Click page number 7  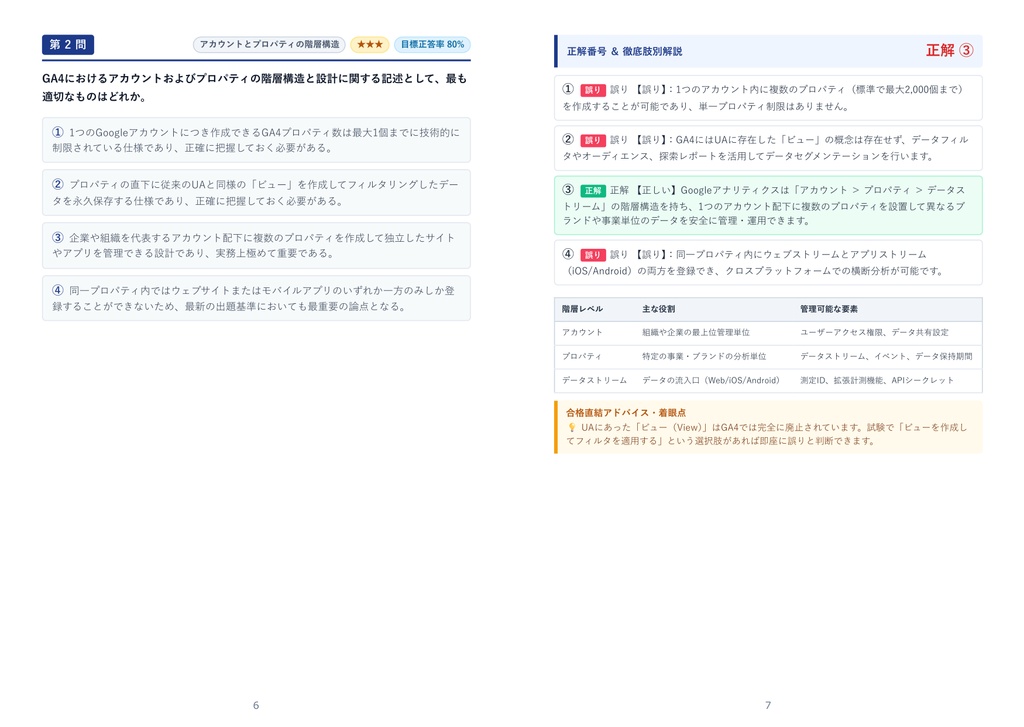768,705
